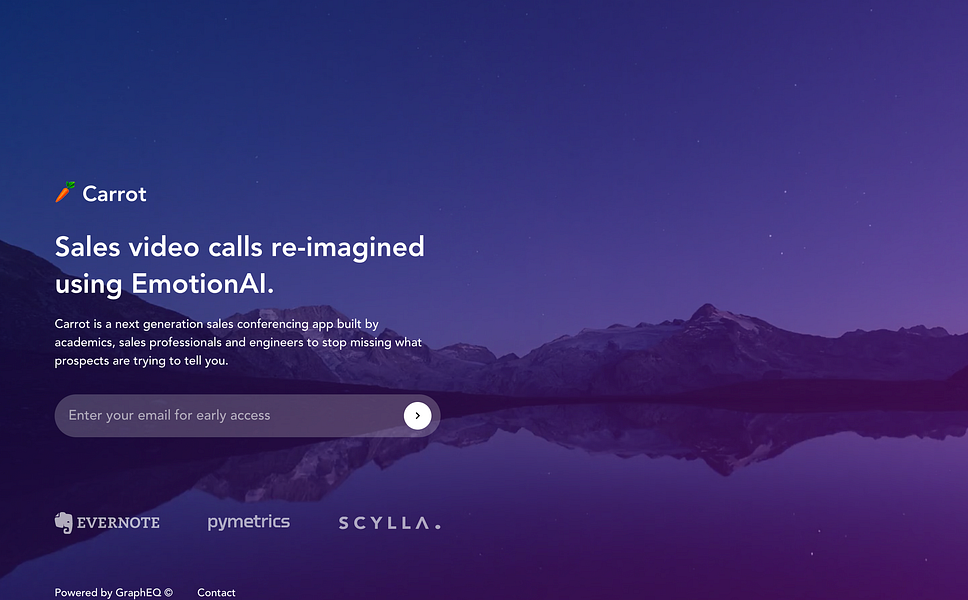This screenshot has height=600, width=968.
Task: Open the Contact link
Action: [x=216, y=593]
